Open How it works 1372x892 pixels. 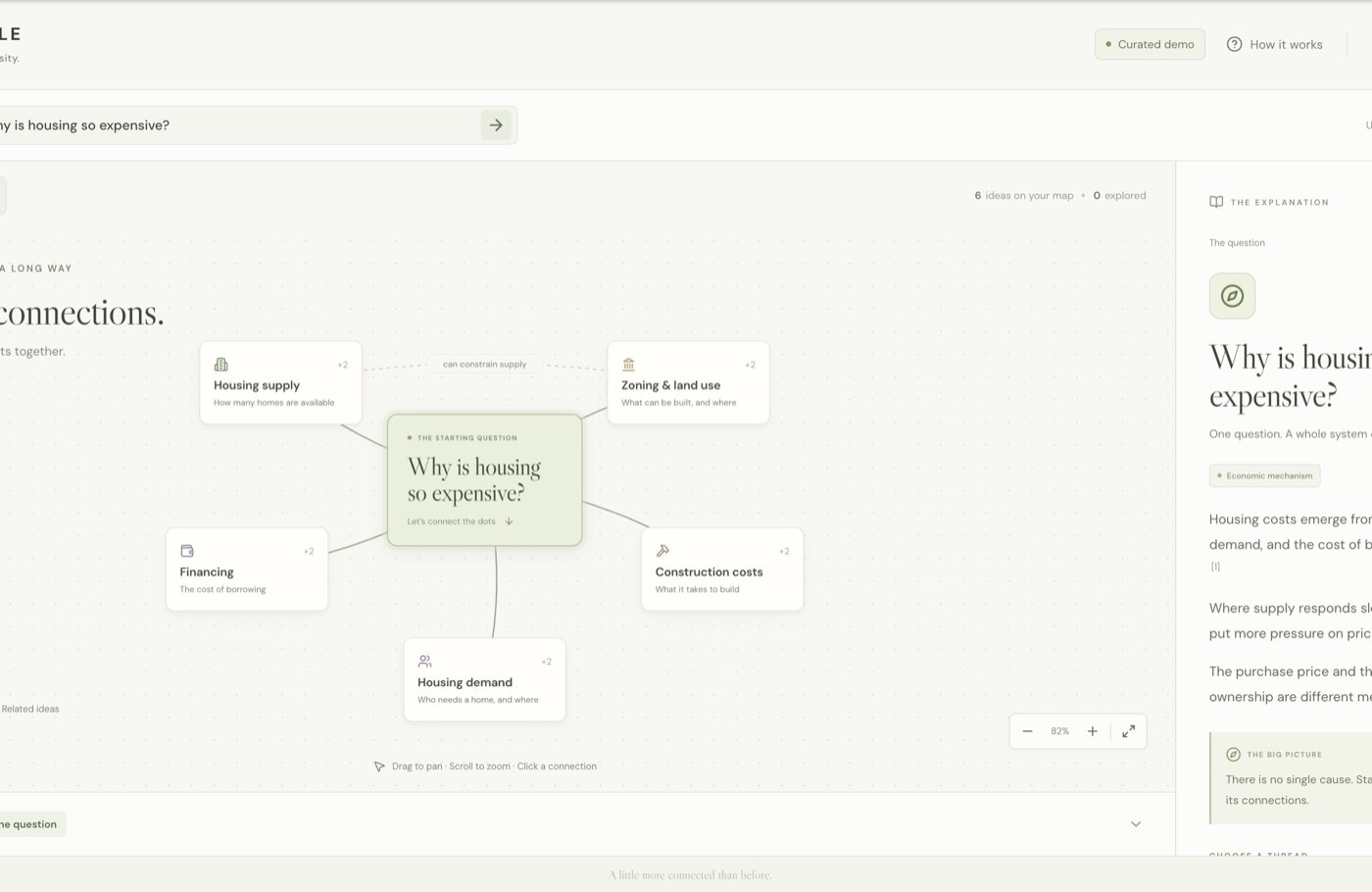pyautogui.click(x=1274, y=44)
